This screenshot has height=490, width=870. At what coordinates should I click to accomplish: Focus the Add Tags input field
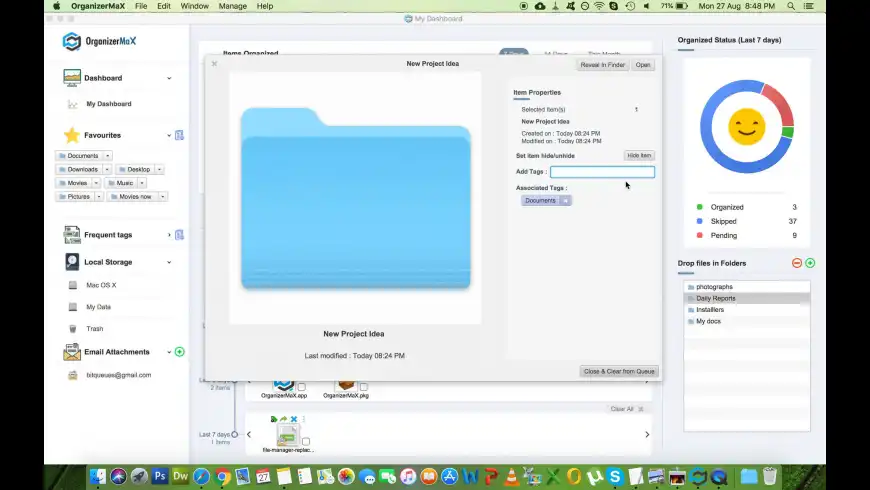(x=602, y=172)
